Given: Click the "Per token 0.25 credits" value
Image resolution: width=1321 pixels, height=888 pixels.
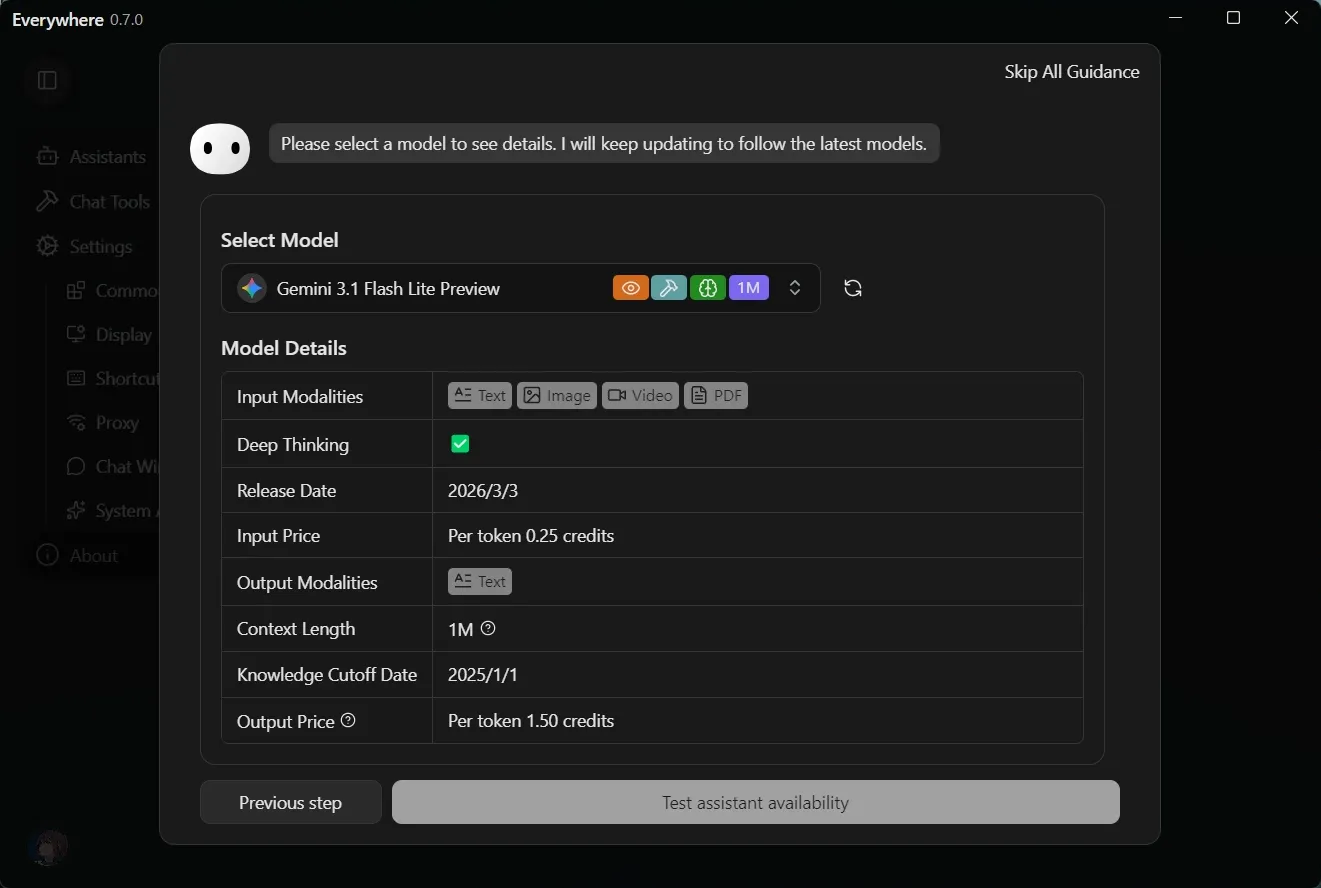Looking at the screenshot, I should point(531,536).
